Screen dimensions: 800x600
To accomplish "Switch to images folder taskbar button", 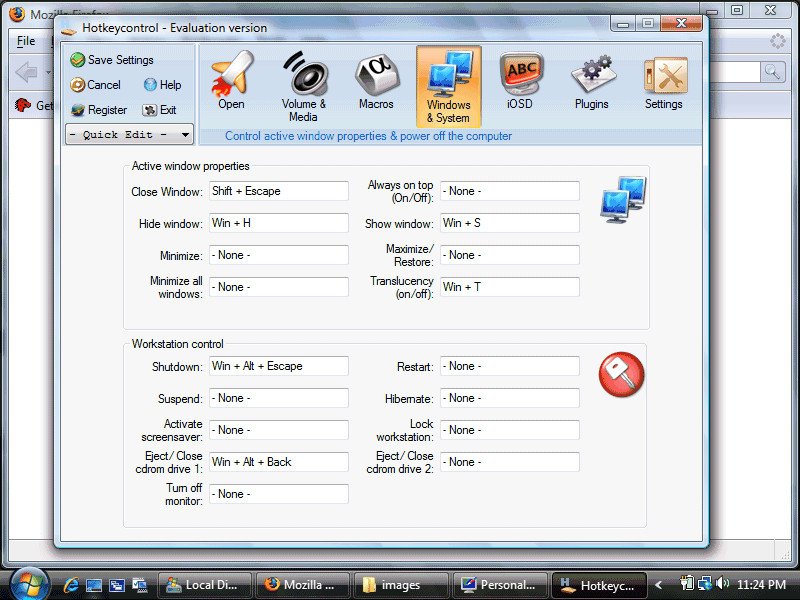I will 401,585.
